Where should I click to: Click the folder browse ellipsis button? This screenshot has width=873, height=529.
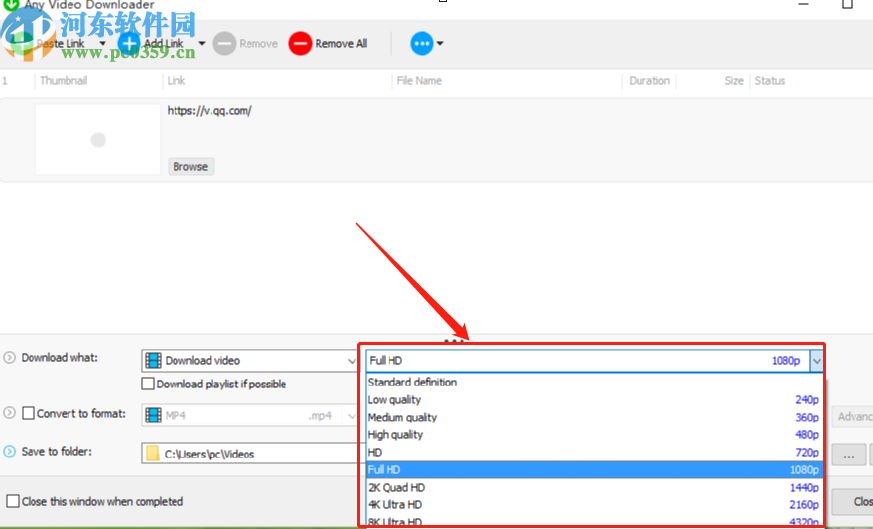(849, 455)
